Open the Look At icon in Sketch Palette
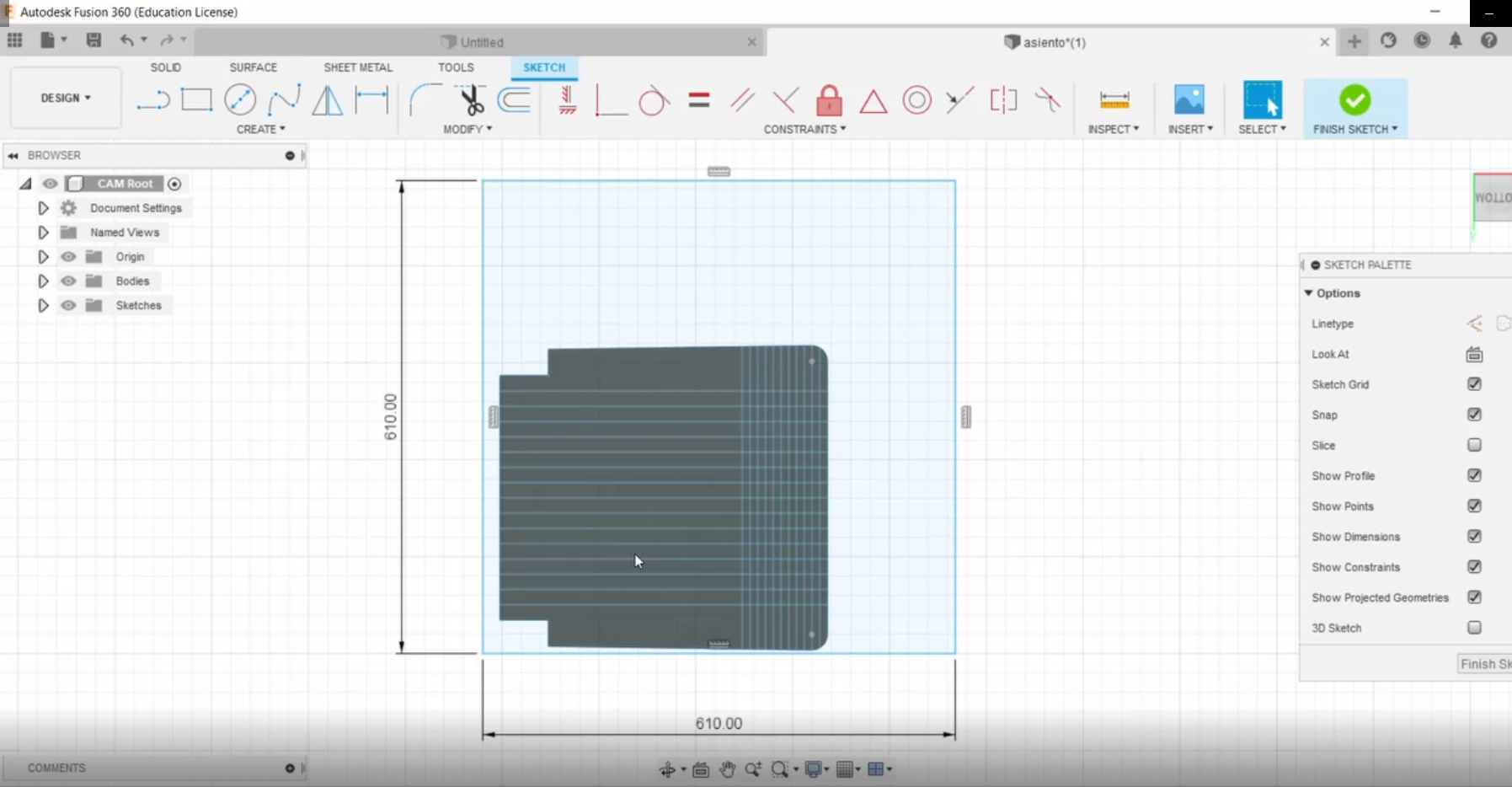This screenshot has height=787, width=1512. click(1474, 354)
